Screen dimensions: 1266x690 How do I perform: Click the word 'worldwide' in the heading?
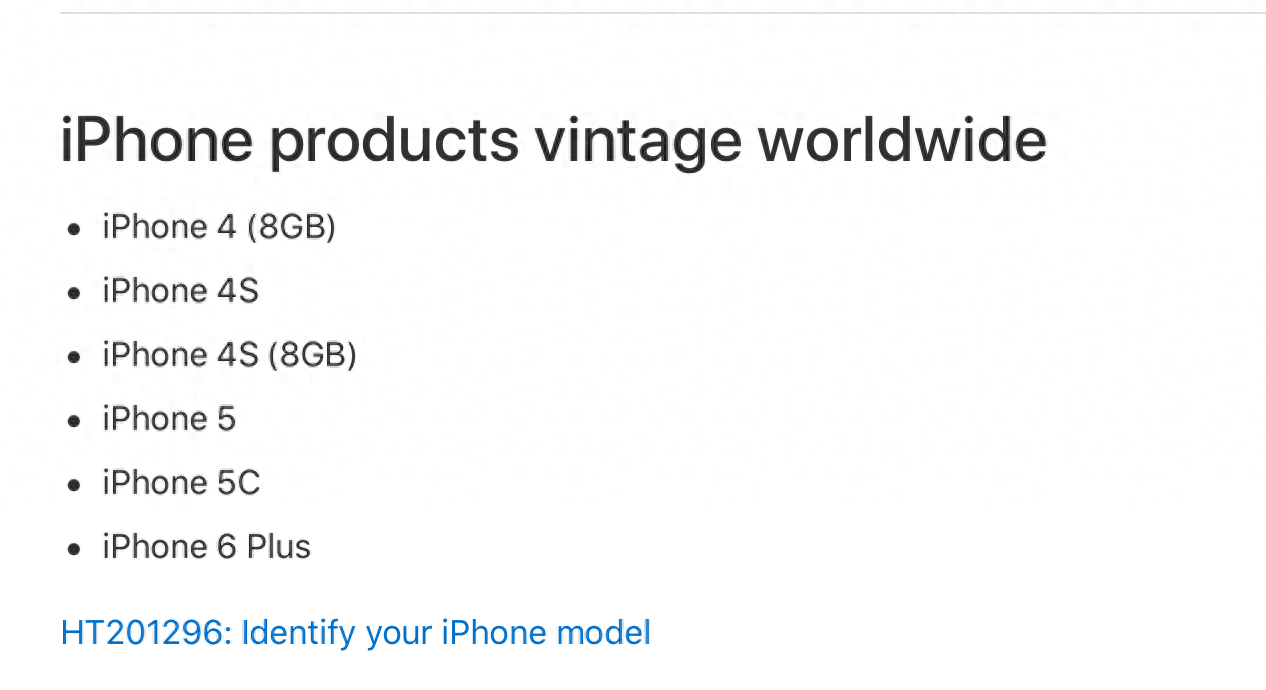902,140
